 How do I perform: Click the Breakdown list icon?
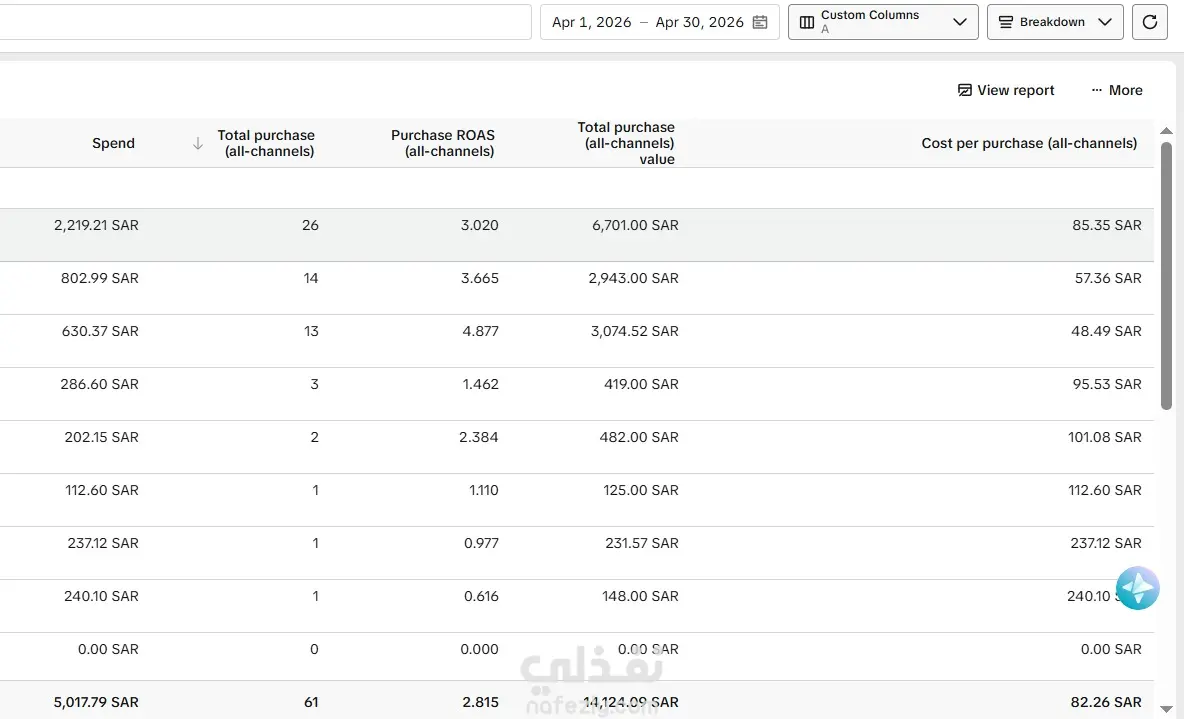coord(1005,22)
